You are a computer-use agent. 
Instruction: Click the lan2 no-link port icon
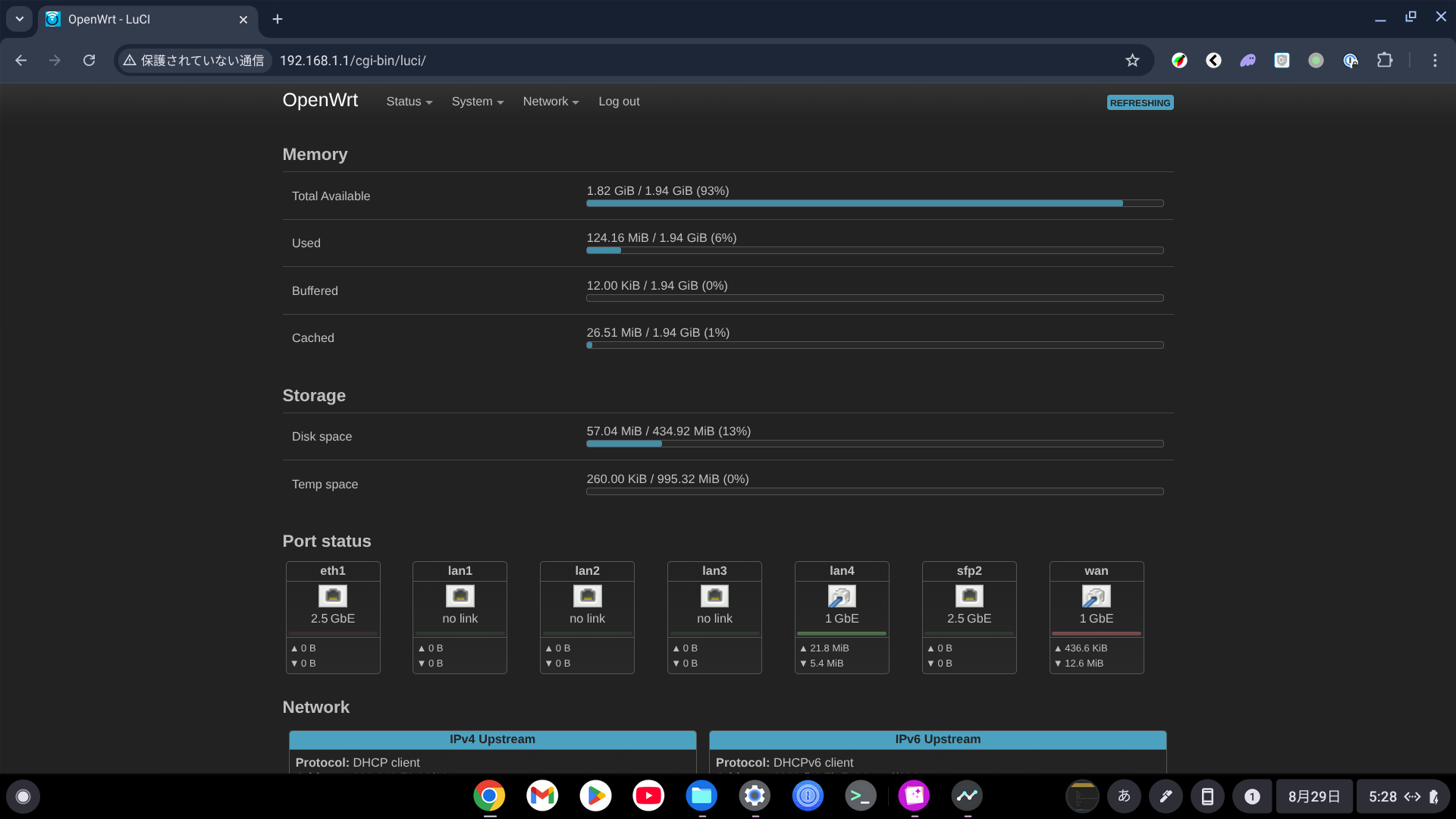(x=587, y=595)
